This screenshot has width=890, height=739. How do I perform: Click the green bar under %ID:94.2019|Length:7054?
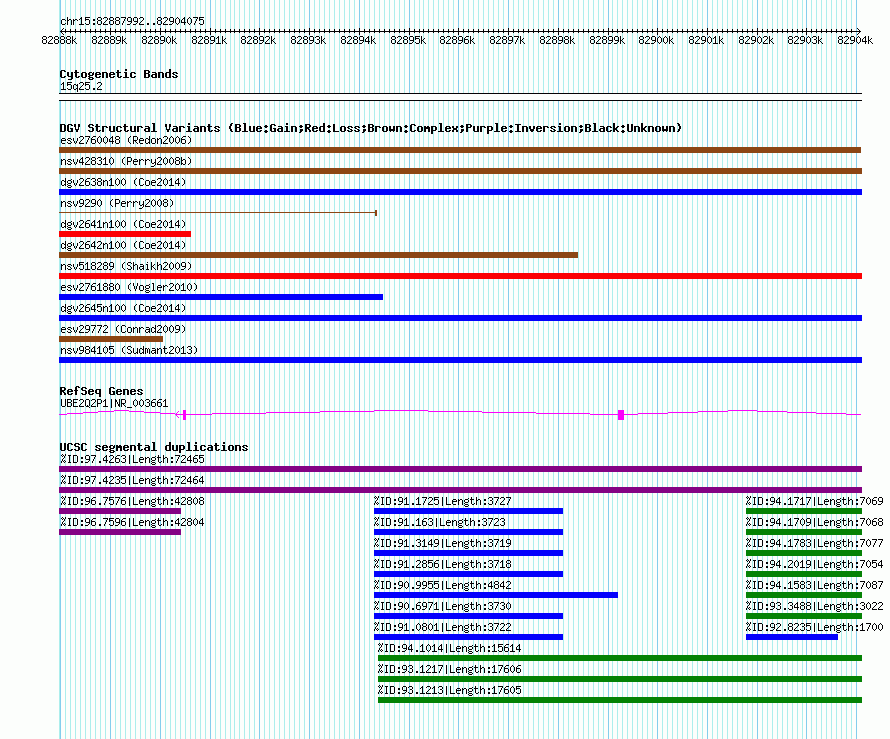(x=804, y=574)
